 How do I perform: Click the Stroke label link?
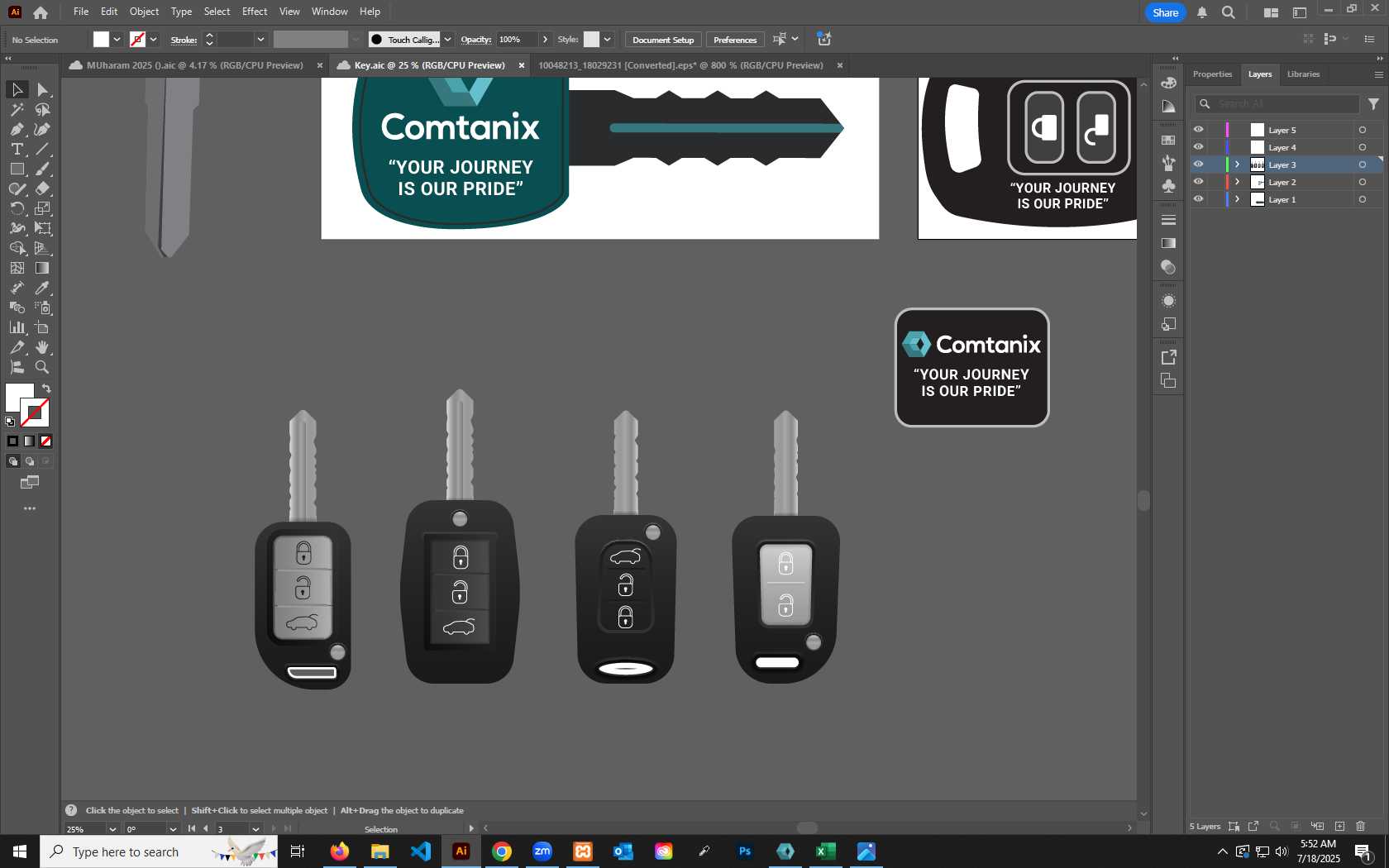184,40
